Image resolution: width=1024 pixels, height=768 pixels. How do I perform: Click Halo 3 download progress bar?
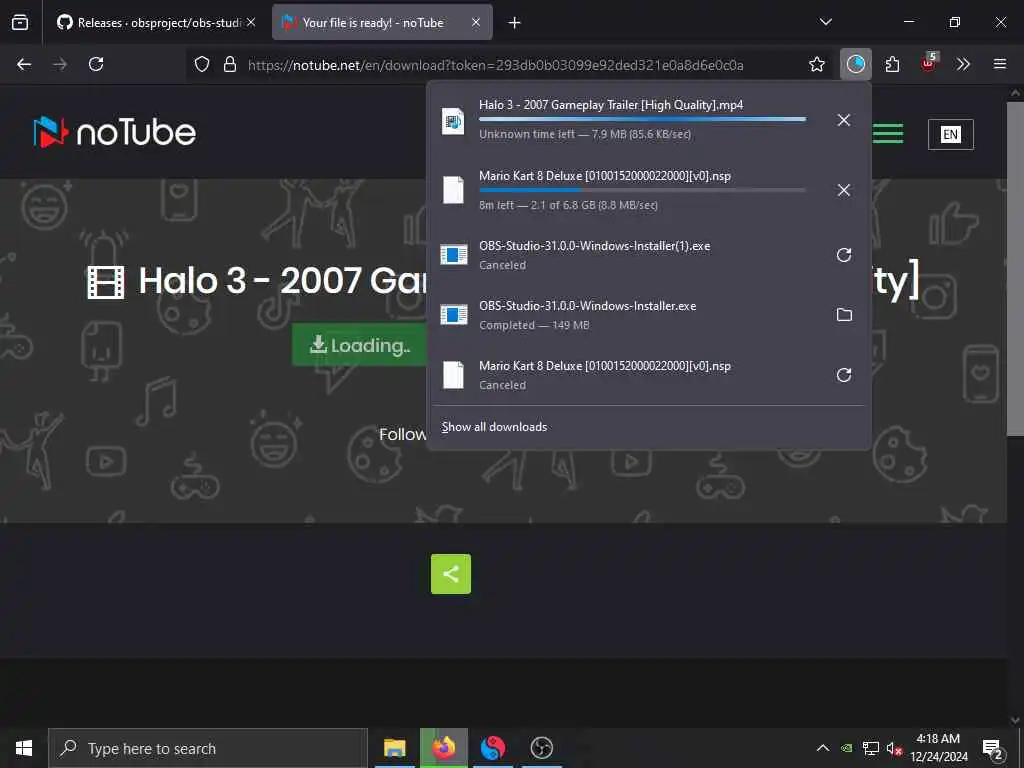(x=643, y=120)
